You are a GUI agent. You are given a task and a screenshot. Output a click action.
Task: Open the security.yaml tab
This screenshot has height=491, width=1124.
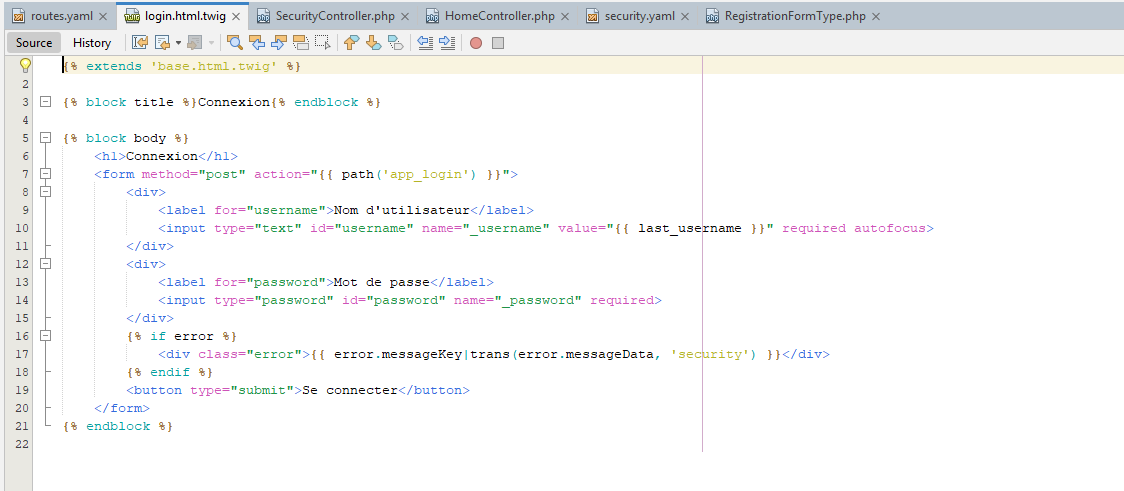(639, 16)
